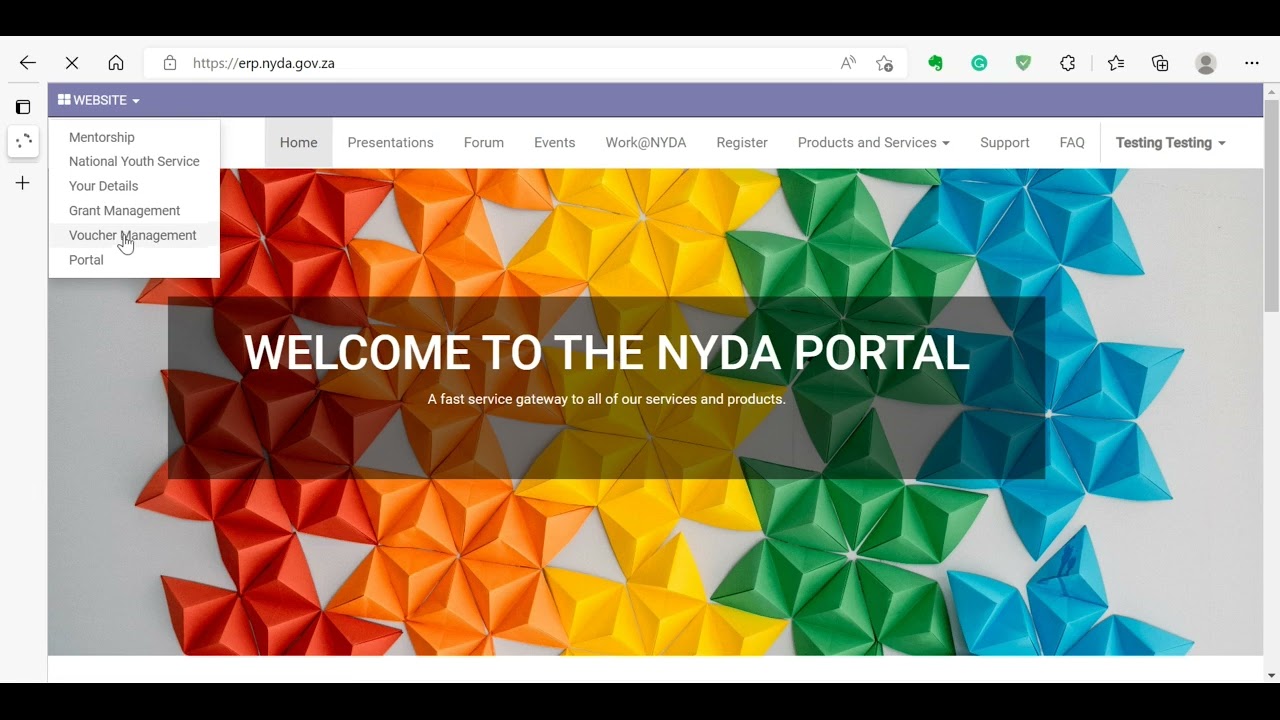Go to the Home nav tab

click(298, 143)
